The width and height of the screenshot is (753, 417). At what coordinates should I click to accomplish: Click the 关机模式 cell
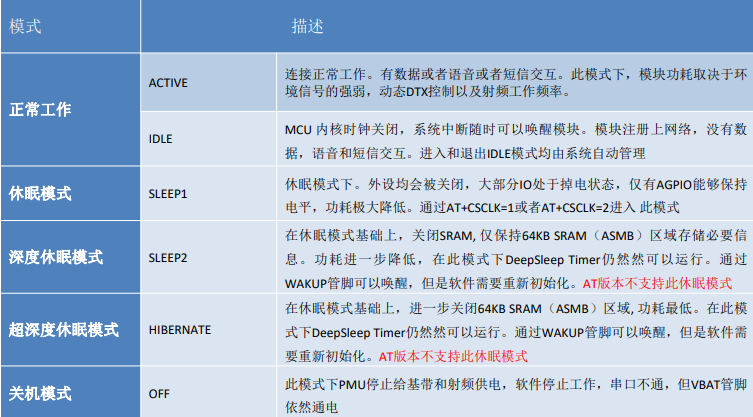click(70, 392)
